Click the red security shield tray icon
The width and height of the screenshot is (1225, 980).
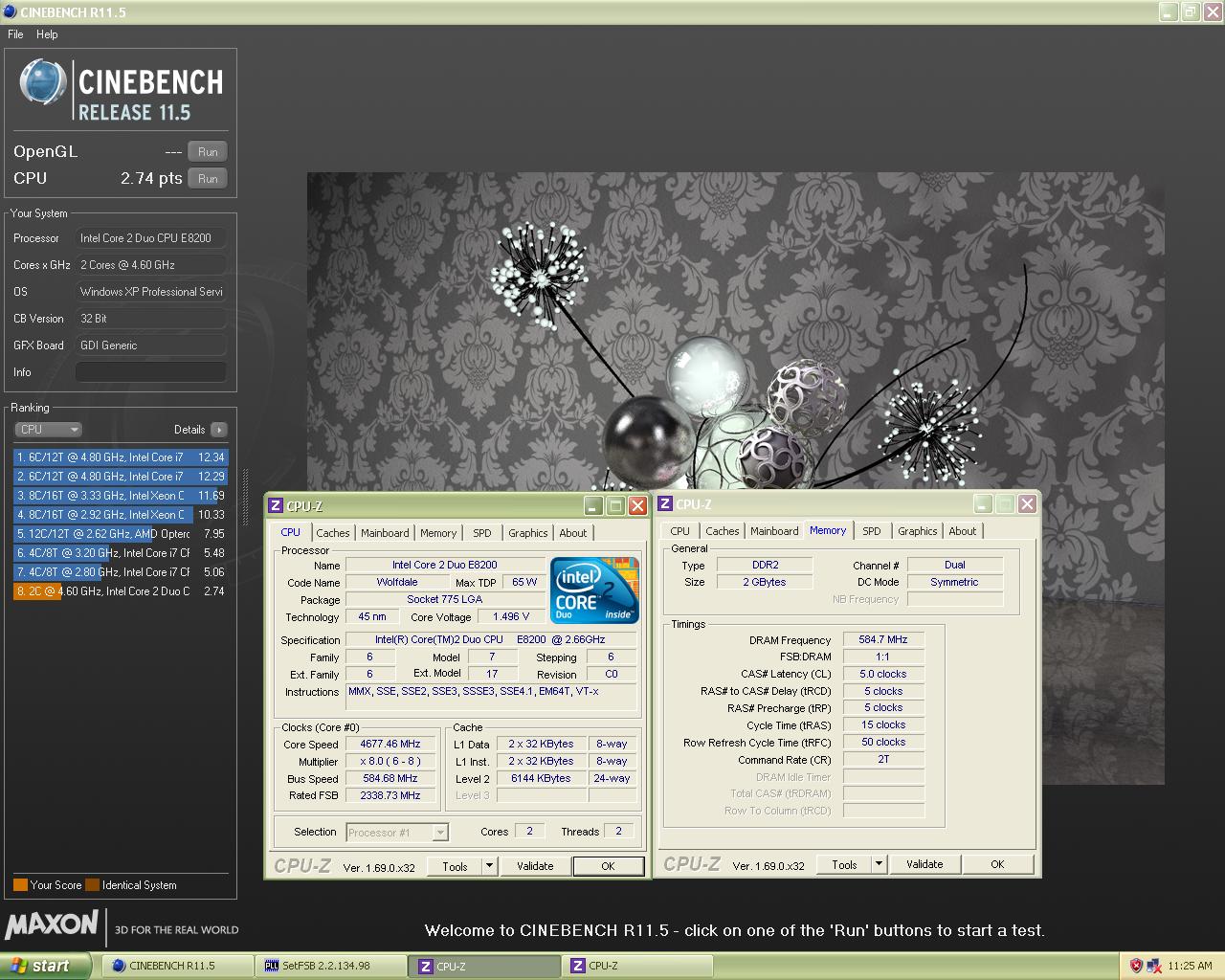1136,966
